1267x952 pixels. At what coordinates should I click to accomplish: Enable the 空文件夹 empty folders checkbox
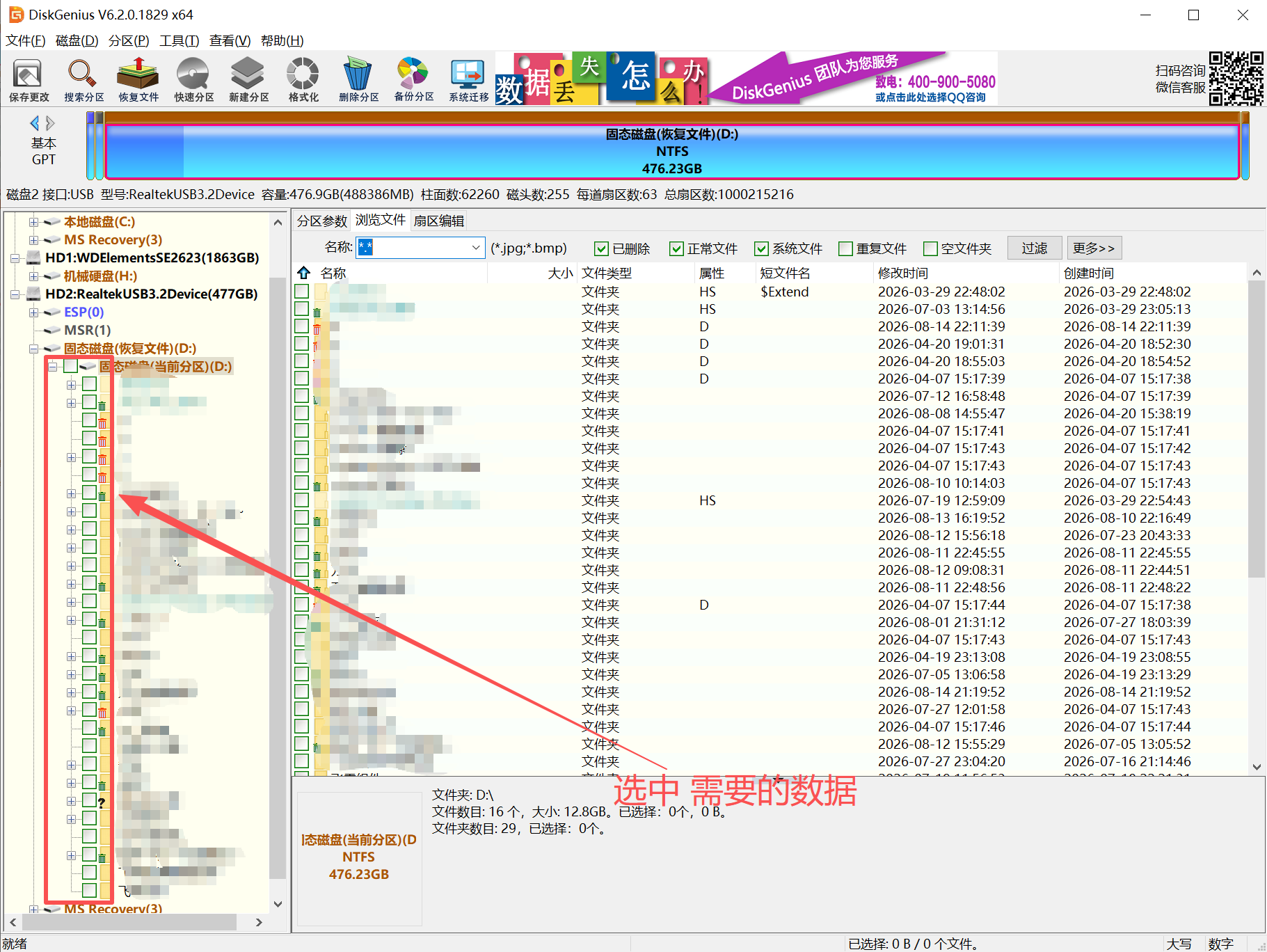930,248
